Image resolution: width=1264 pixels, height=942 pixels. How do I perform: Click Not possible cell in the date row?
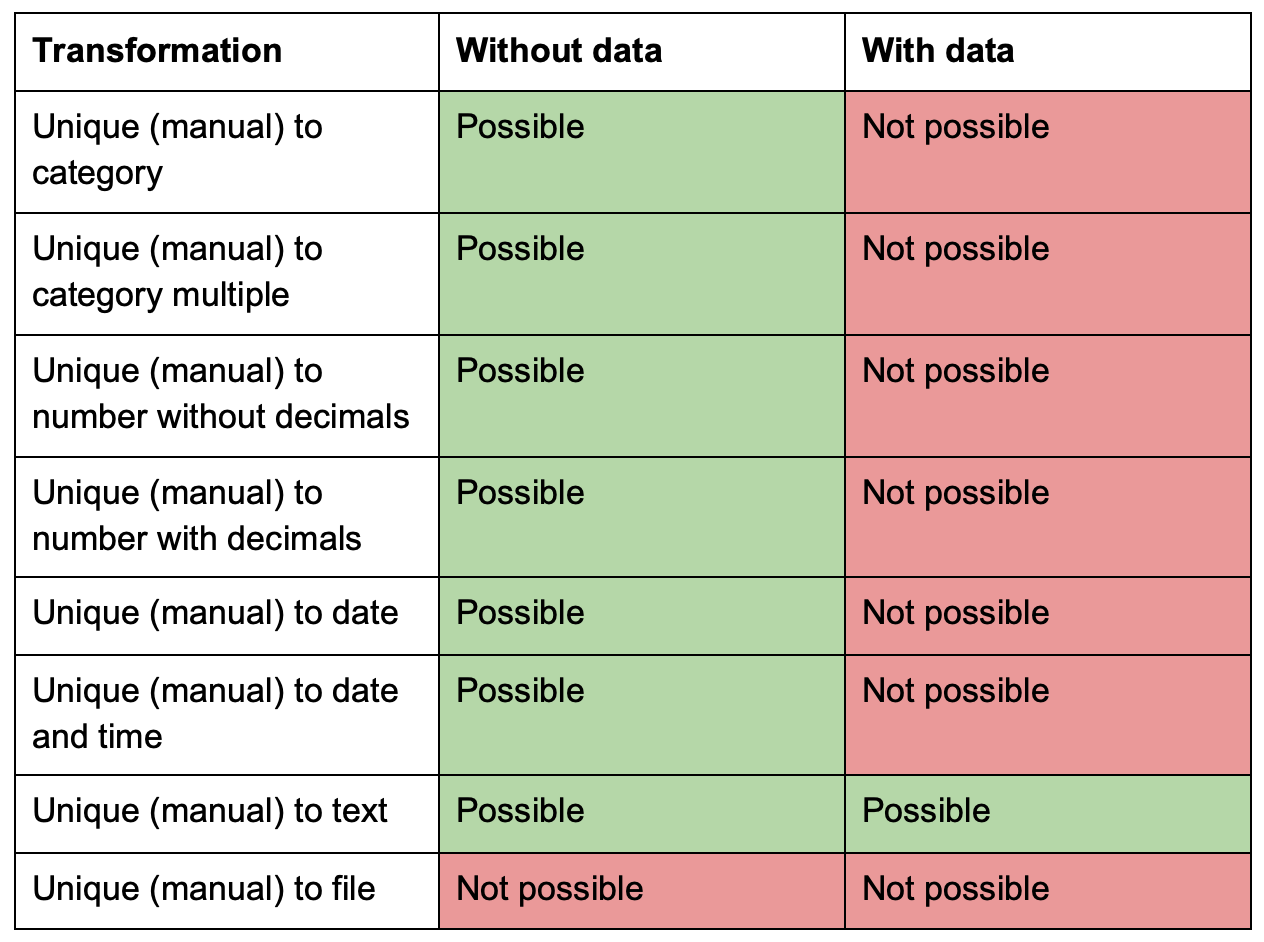(1048, 616)
